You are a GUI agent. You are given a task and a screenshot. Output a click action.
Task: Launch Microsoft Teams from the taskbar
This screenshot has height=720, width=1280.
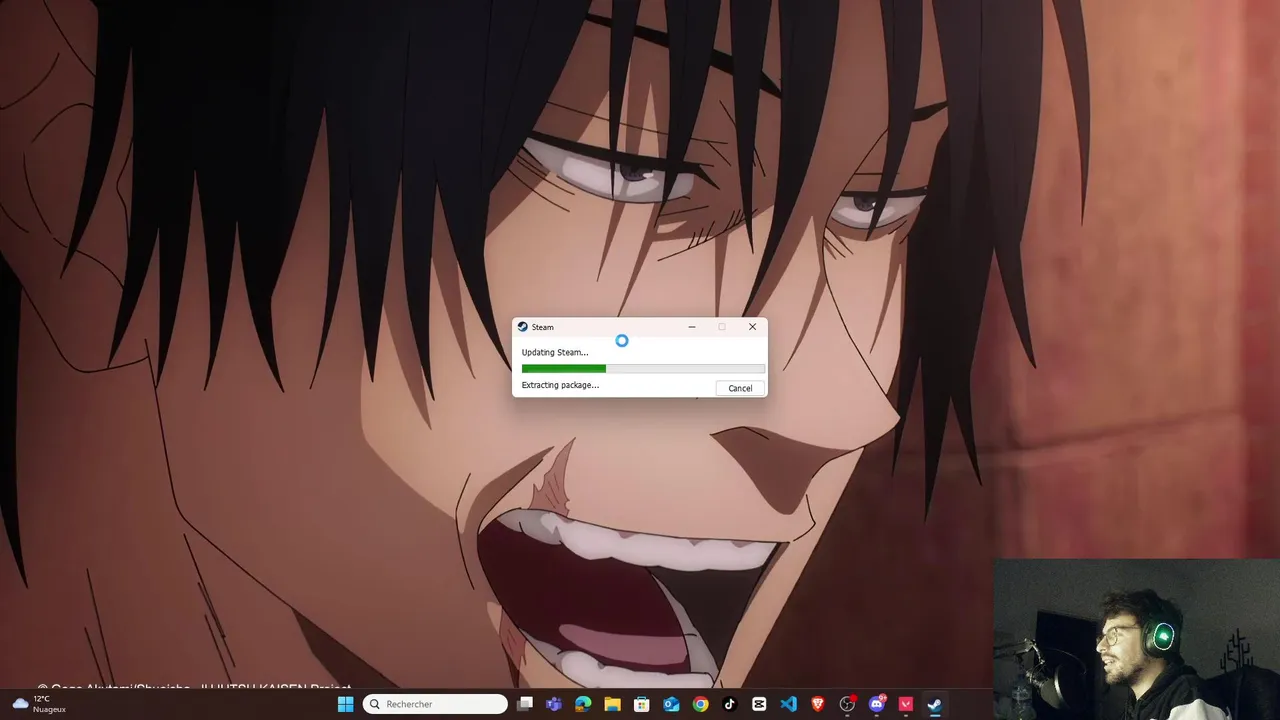coord(554,704)
